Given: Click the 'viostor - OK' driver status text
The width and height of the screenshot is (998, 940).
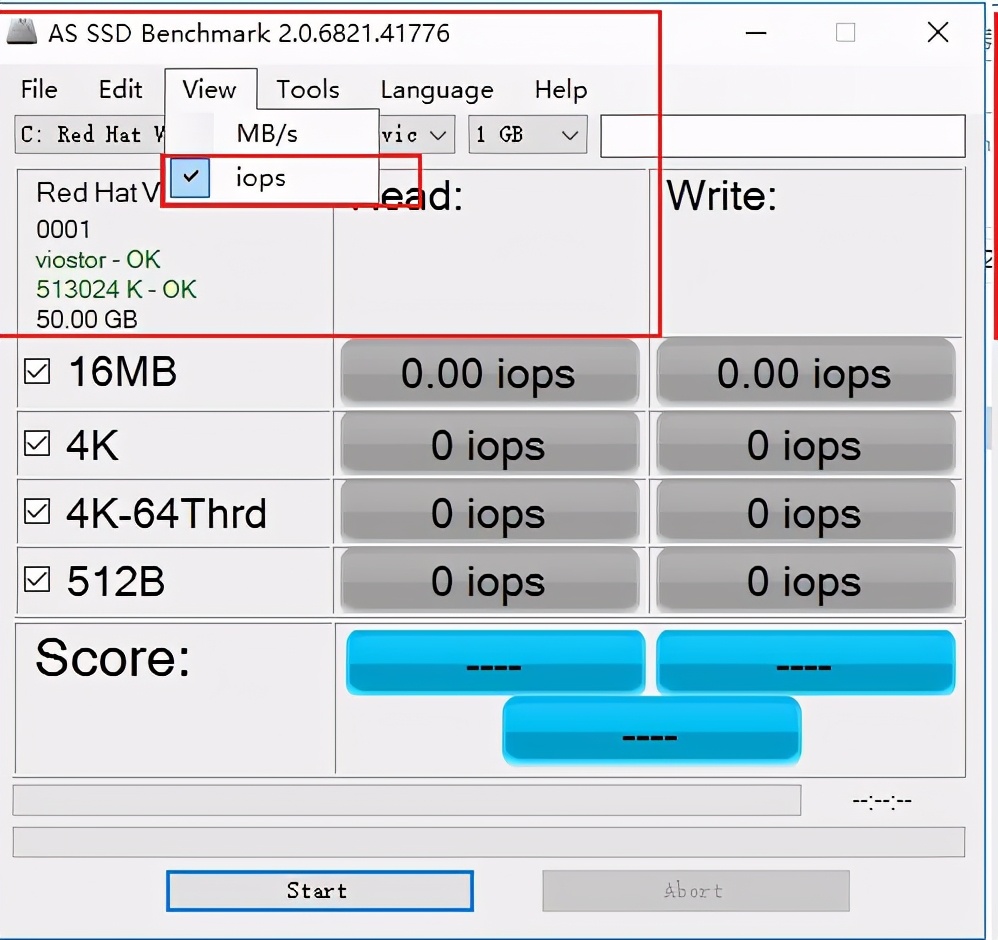Looking at the screenshot, I should click(x=98, y=260).
